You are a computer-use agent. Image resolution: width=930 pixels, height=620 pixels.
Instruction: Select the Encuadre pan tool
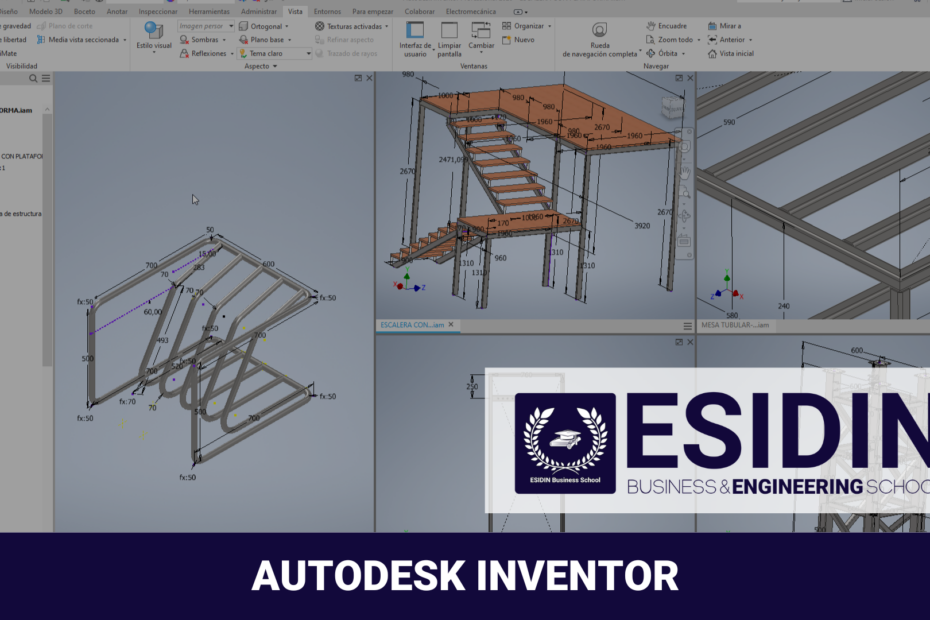(672, 26)
